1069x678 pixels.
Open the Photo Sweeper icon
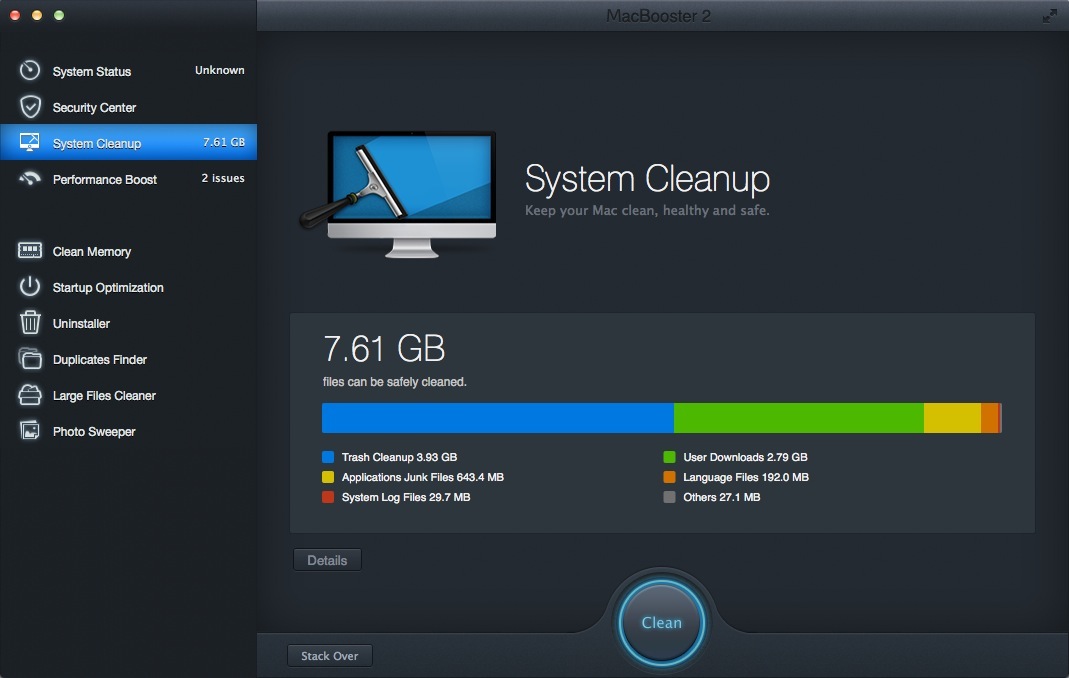[x=30, y=431]
